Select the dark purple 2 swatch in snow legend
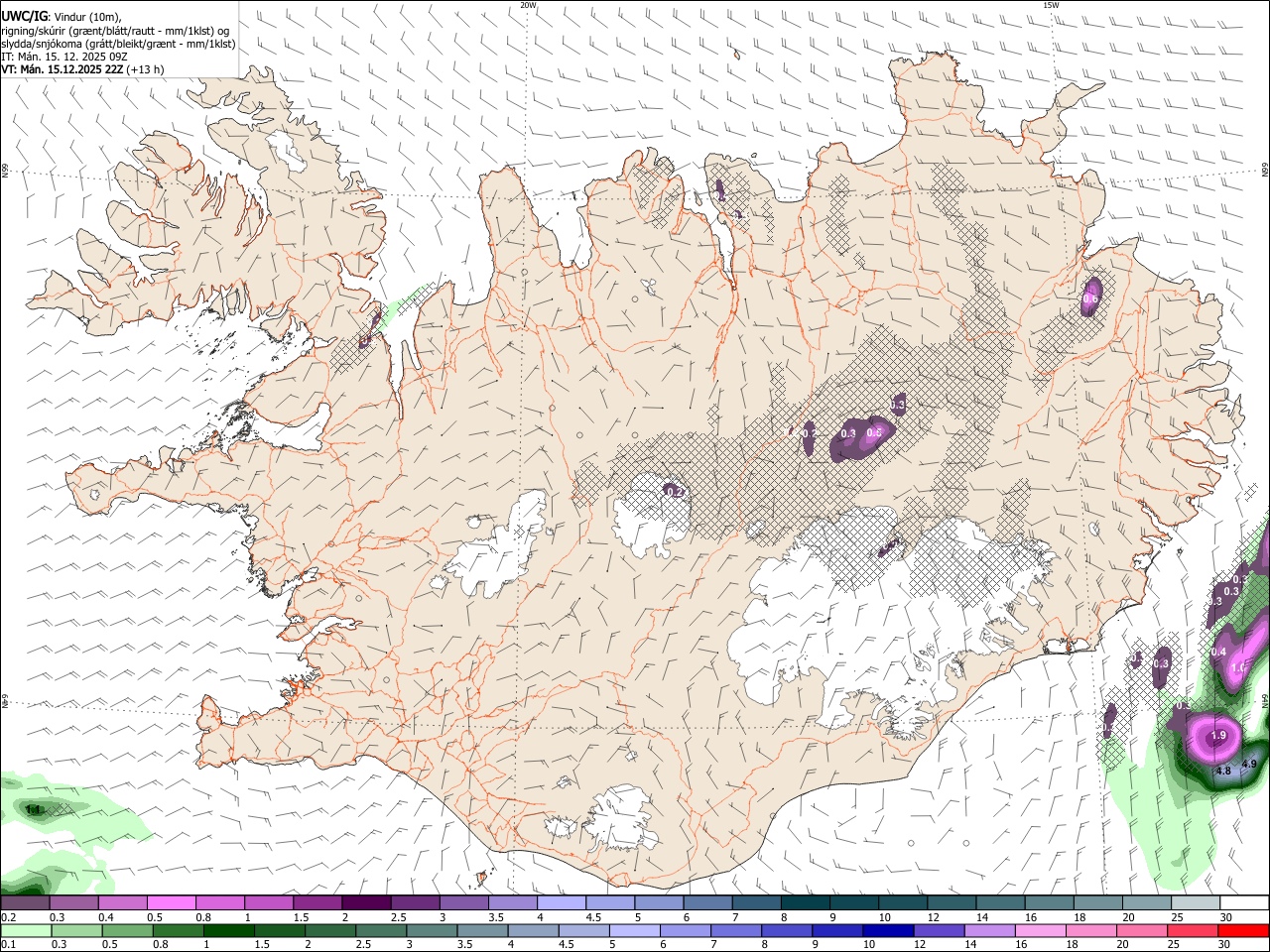The height and width of the screenshot is (952, 1270). [x=365, y=902]
